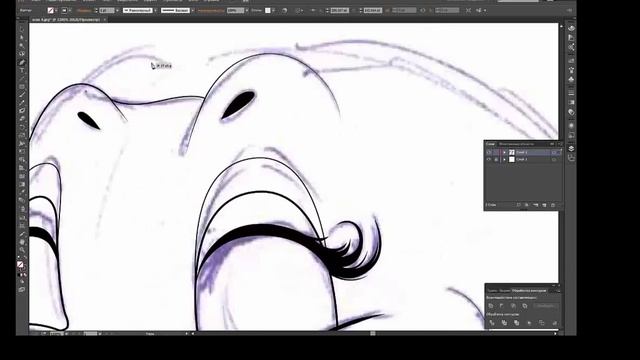Click the stroke weight input field
640x360 pixels.
pyautogui.click(x=107, y=11)
